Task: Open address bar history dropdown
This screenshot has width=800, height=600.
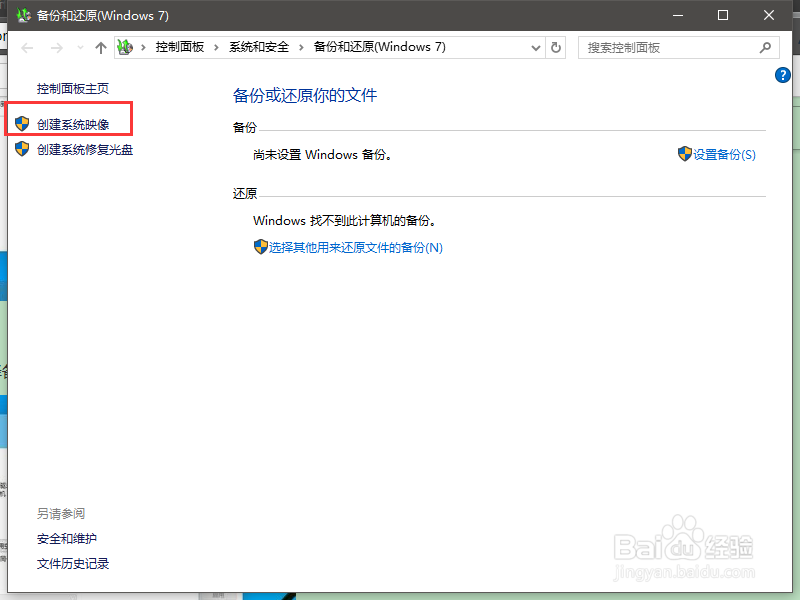Action: [535, 48]
